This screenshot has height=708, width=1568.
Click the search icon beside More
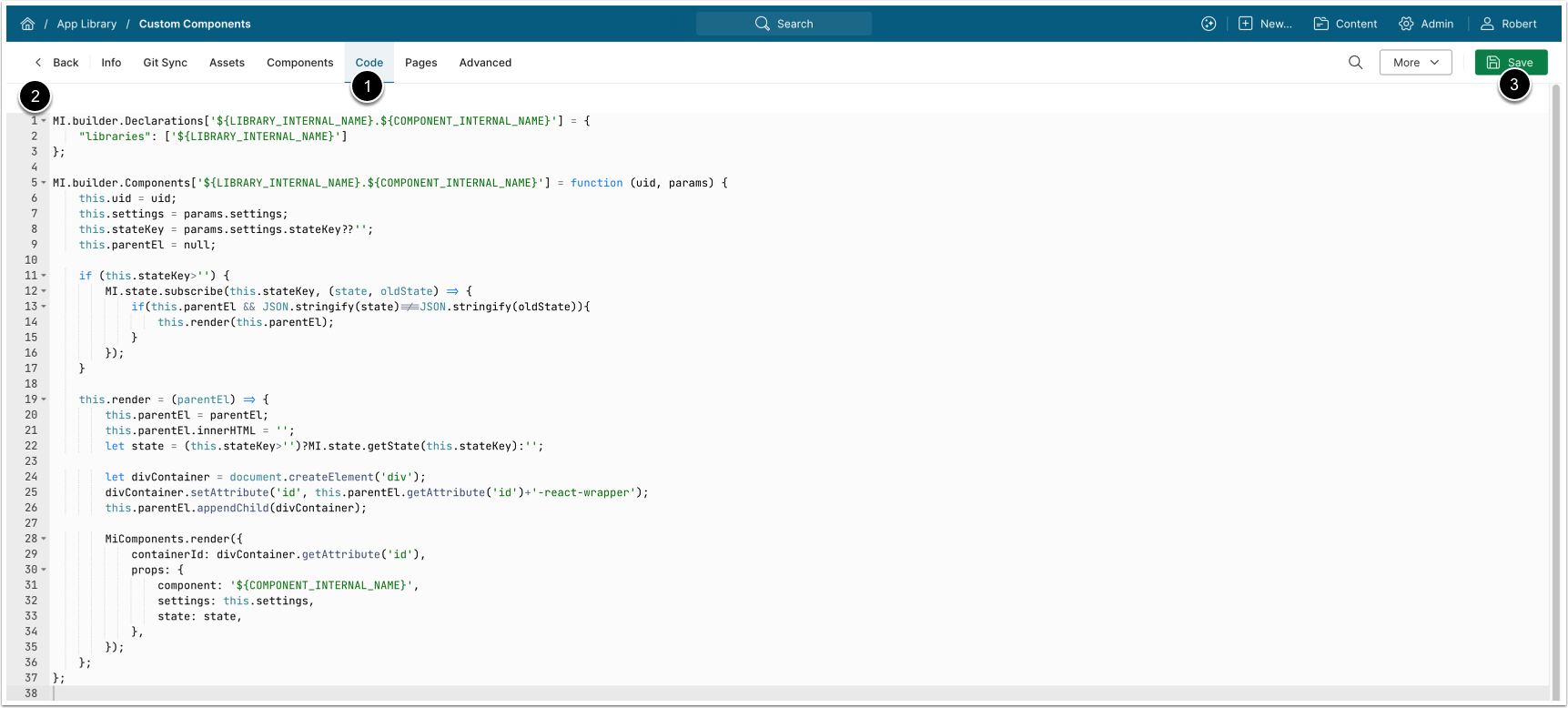(x=1355, y=63)
